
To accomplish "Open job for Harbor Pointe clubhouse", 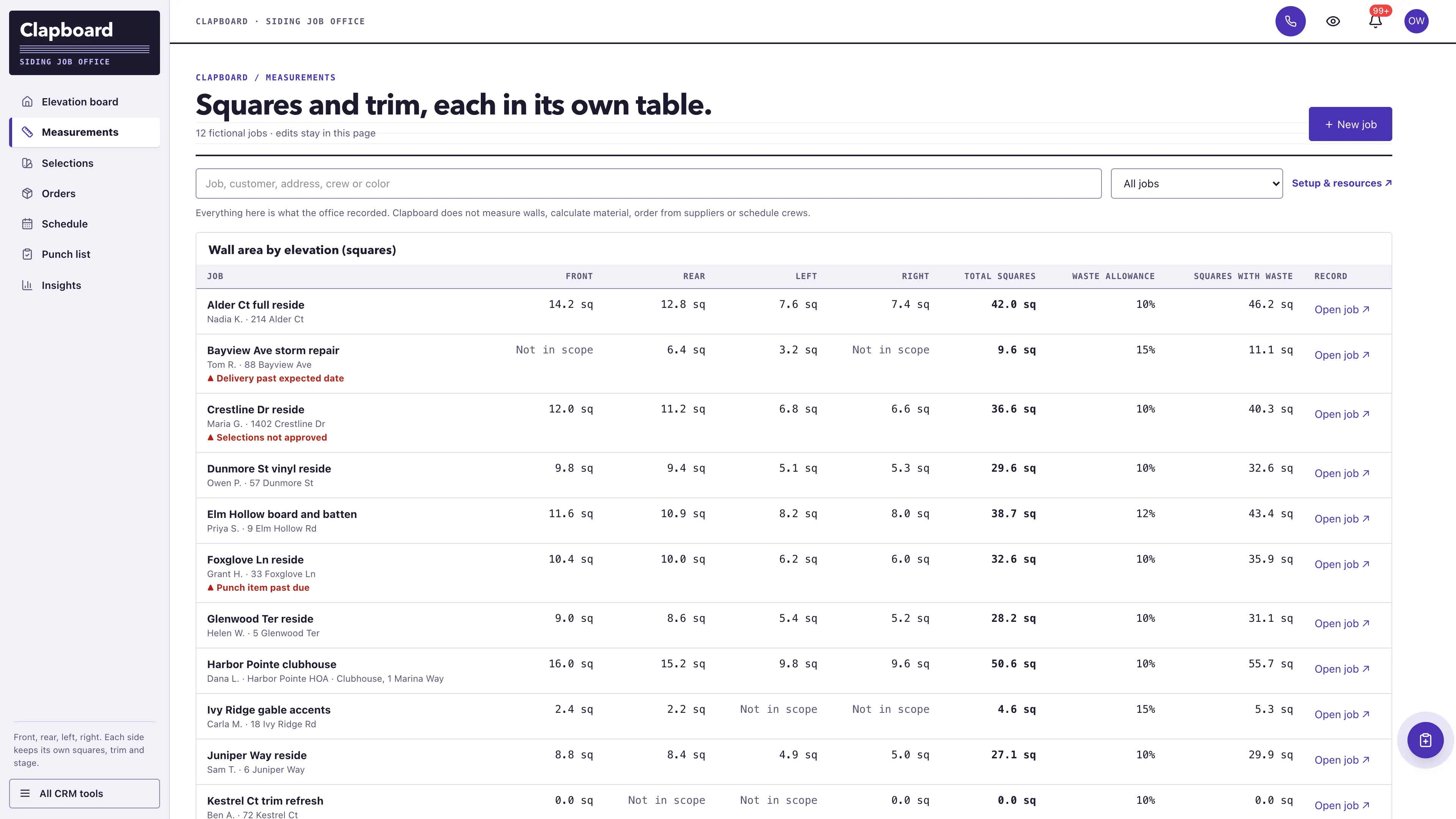I will click(x=1342, y=668).
